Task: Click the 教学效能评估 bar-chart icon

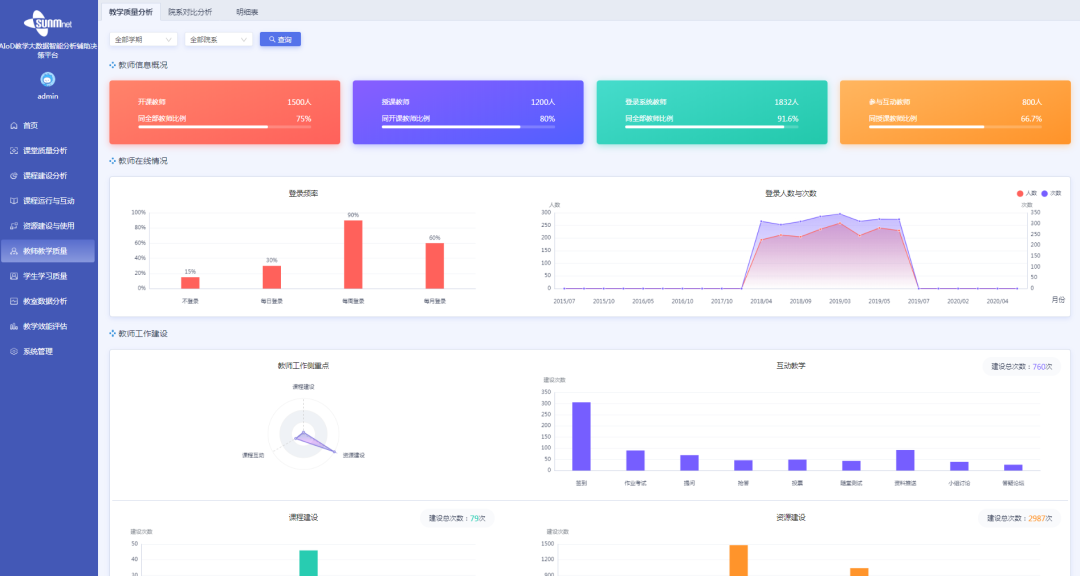Action: [14, 326]
